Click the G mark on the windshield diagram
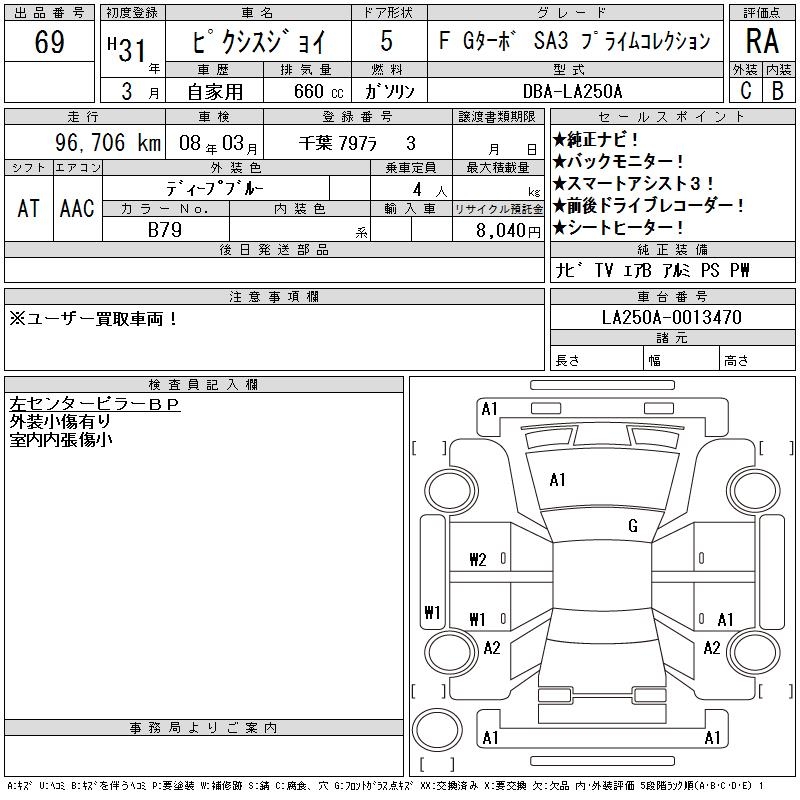This screenshot has width=800, height=800. point(633,526)
